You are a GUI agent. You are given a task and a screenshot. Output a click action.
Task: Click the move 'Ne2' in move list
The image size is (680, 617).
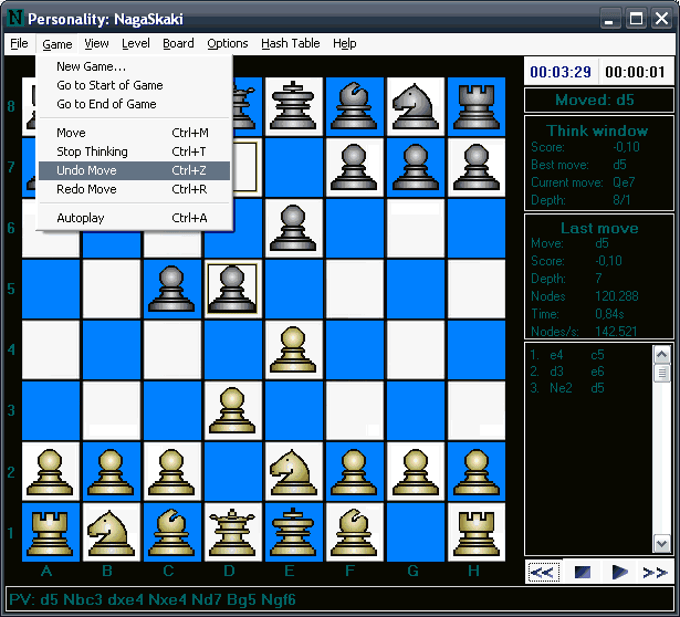click(561, 388)
